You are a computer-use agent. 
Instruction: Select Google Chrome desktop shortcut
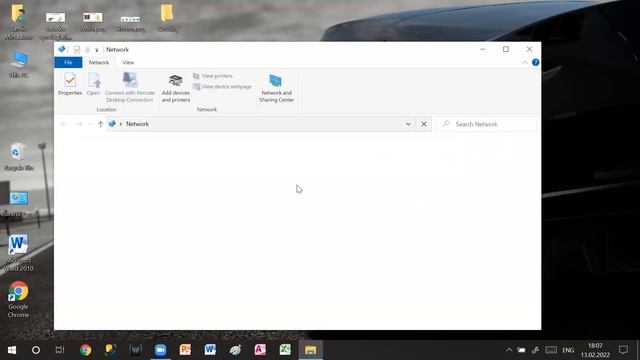(x=18, y=300)
